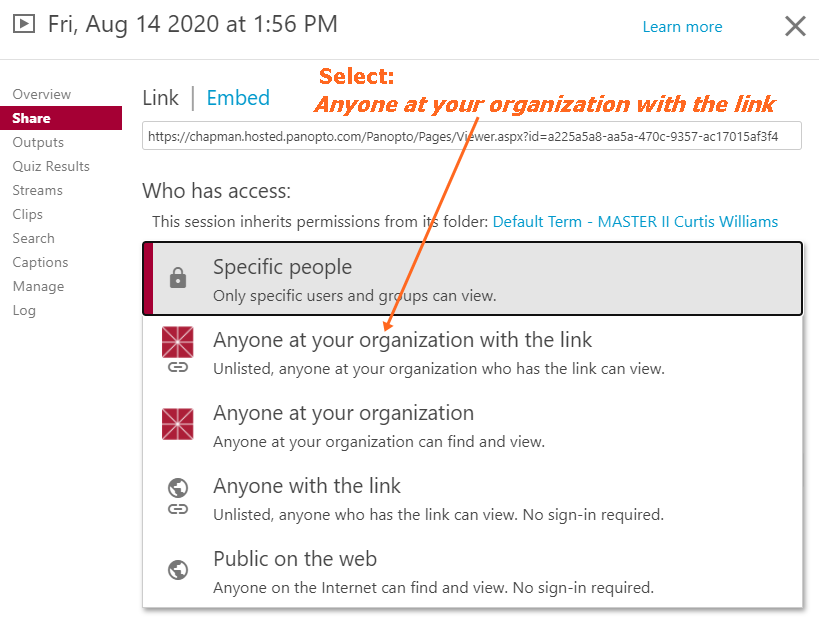Switch to the Embed tab
Screen dimensions: 819x623
coord(238,97)
